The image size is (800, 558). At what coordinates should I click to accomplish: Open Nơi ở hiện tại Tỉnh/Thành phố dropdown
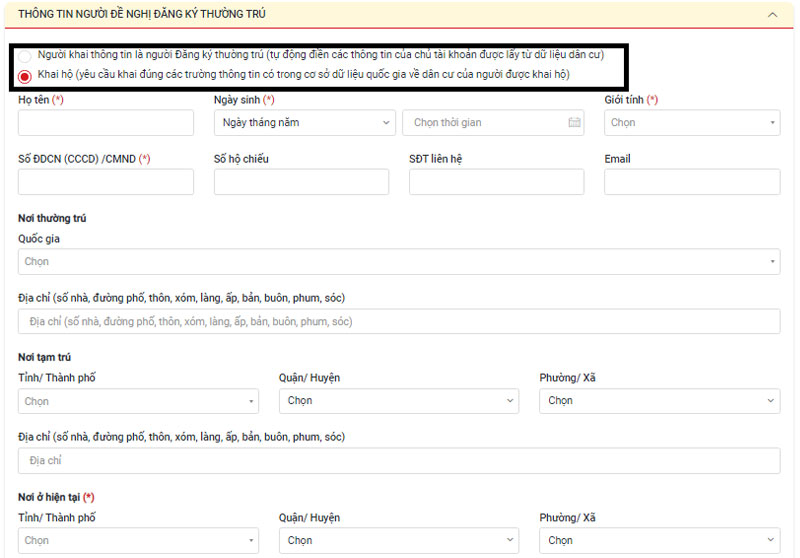coord(138,541)
